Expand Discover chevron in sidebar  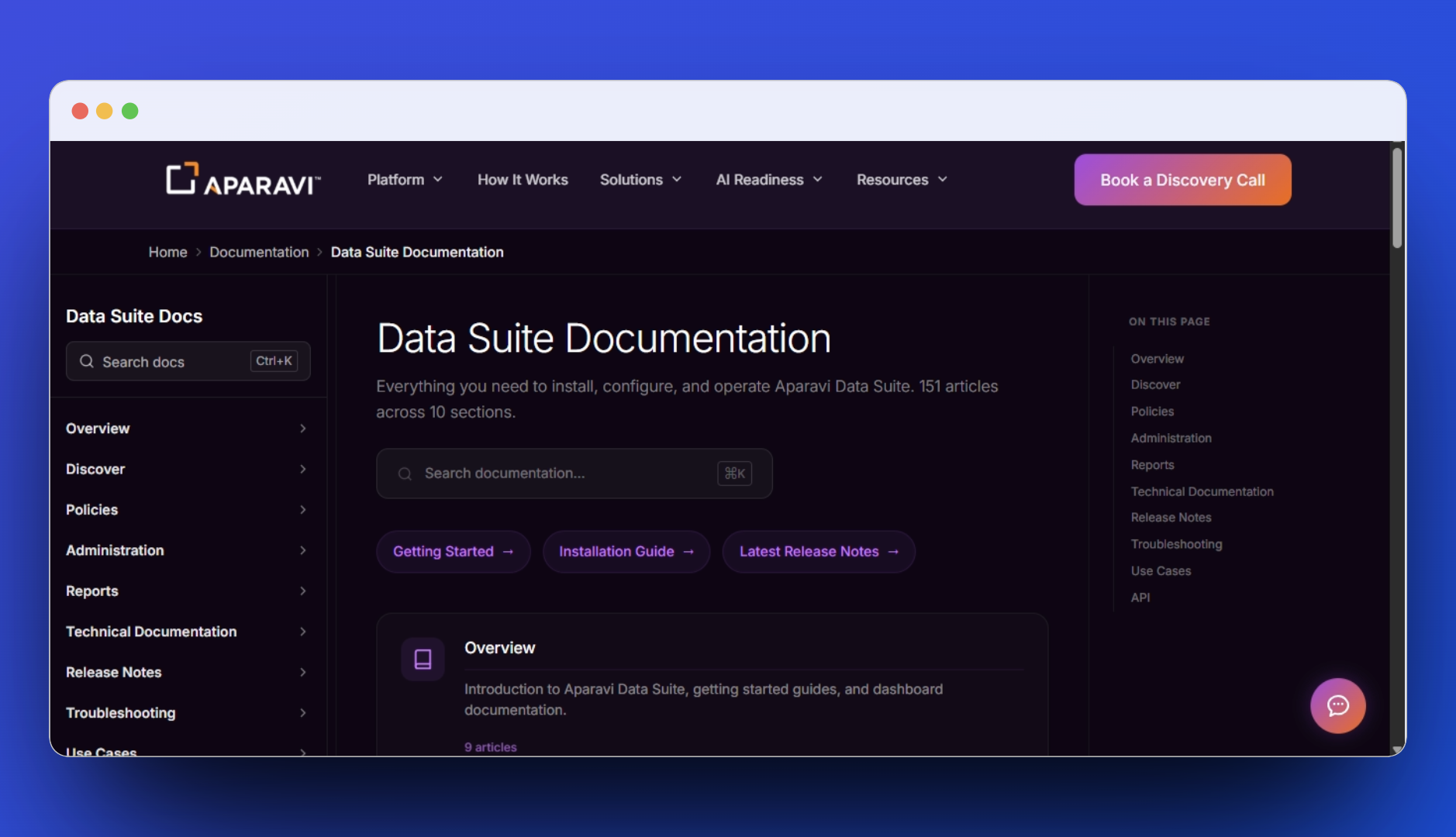click(x=302, y=469)
